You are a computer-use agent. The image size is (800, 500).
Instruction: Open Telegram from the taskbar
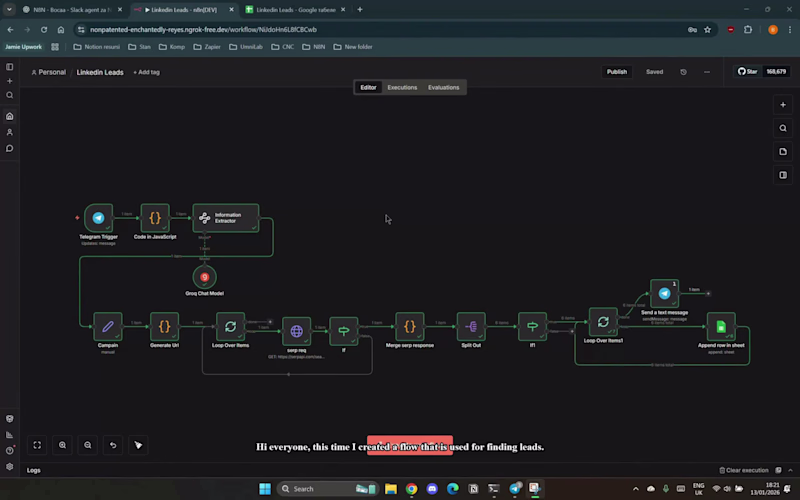pyautogui.click(x=514, y=489)
